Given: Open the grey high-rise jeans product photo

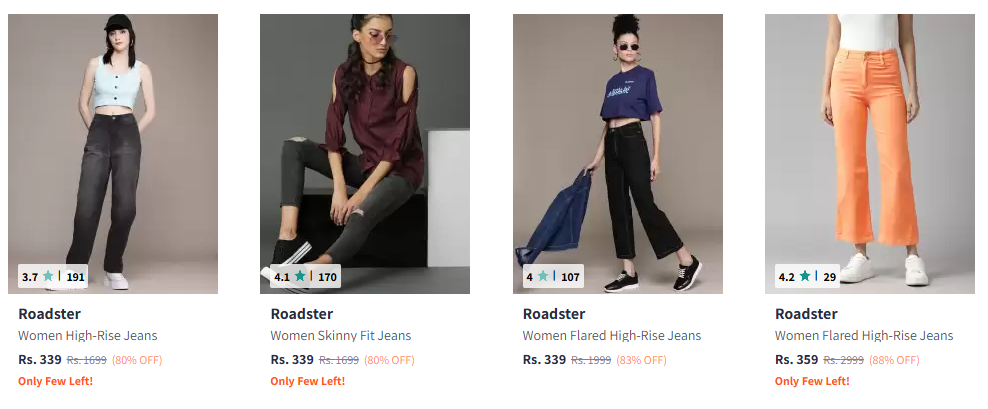Looking at the screenshot, I should tap(113, 154).
